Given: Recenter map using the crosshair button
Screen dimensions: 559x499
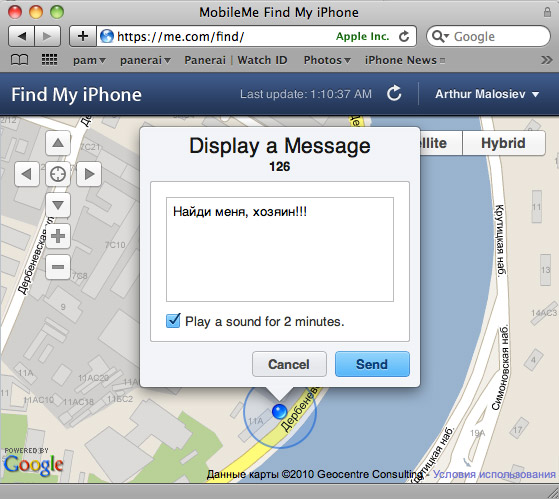Looking at the screenshot, I should pyautogui.click(x=58, y=174).
